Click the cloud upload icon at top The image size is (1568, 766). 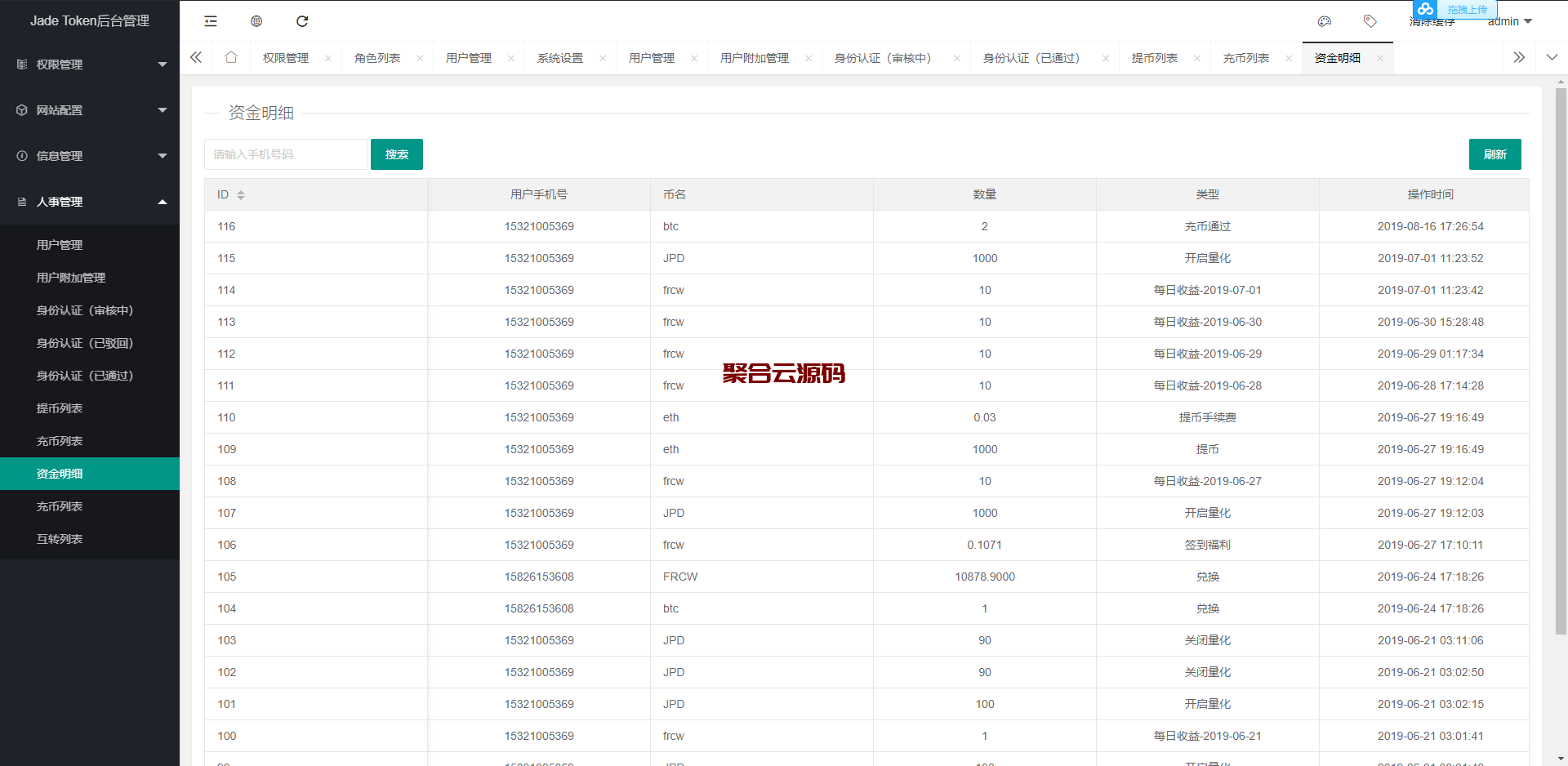1425,9
